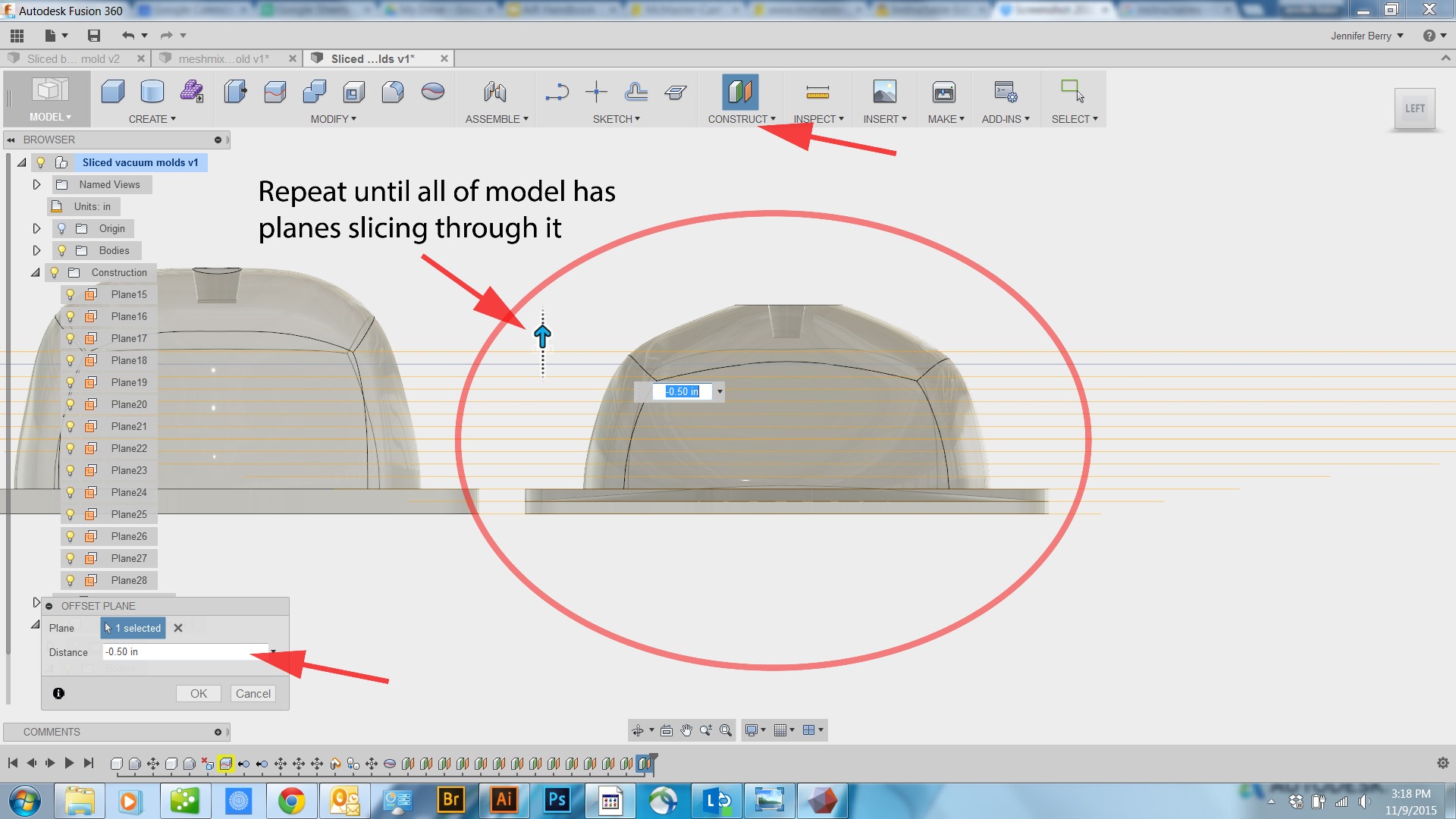Open the Press Pull modify tool

(235, 91)
